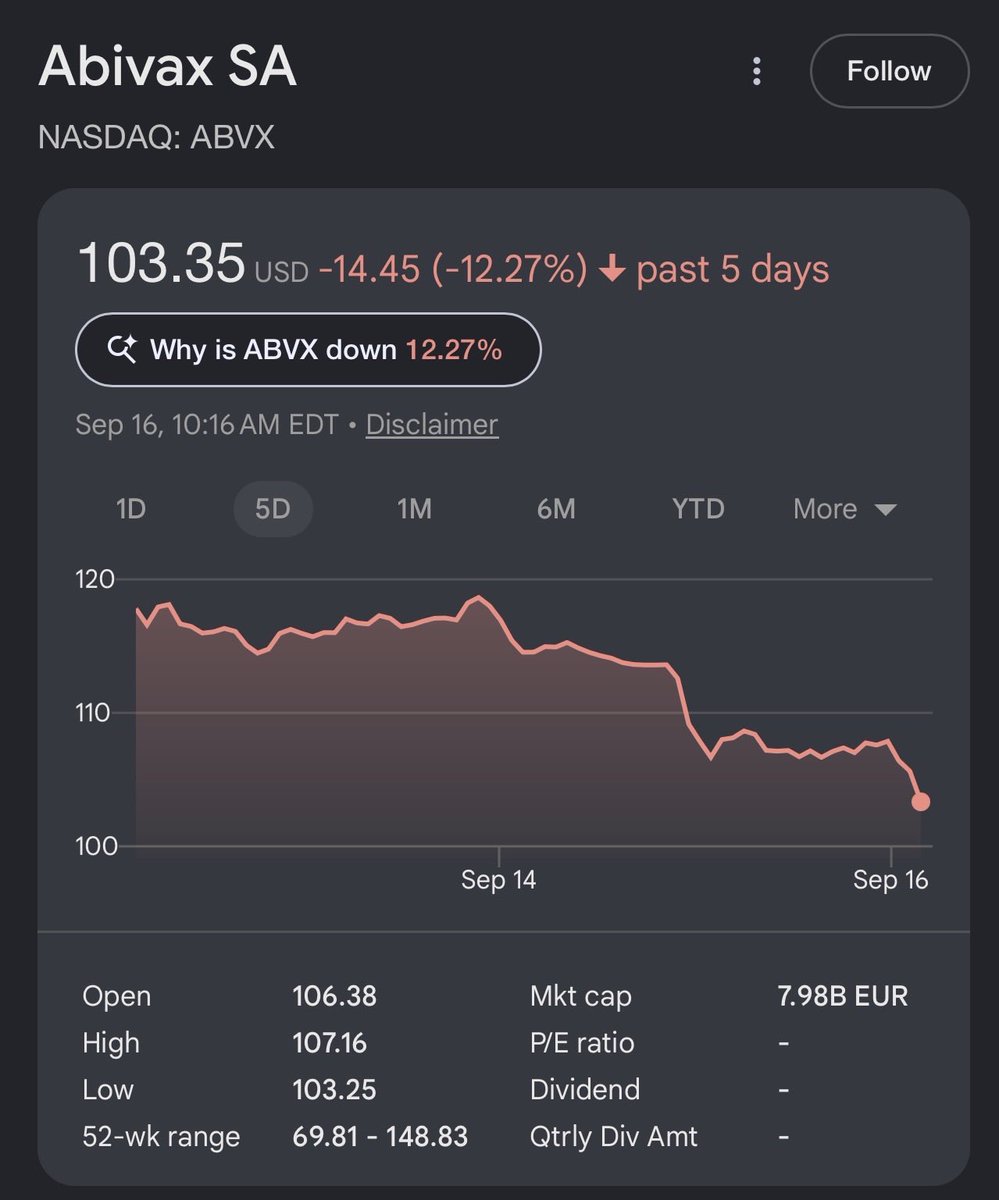The width and height of the screenshot is (999, 1200).
Task: Click the NASDAQ: ABVX ticker label
Action: 156,136
